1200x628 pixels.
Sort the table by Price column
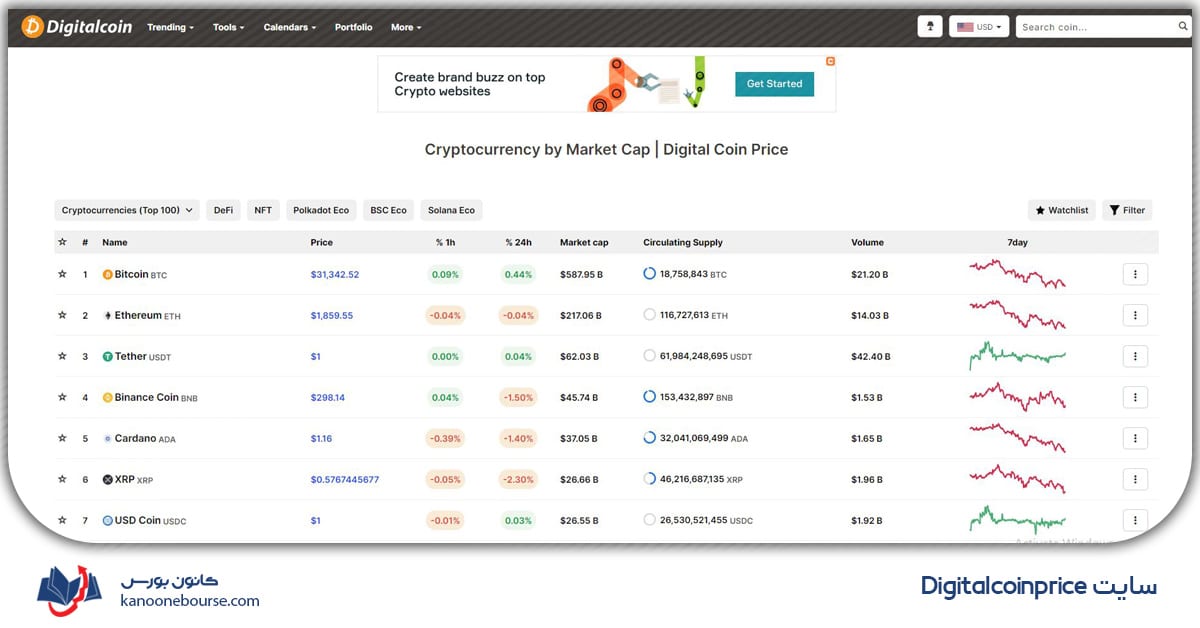(322, 242)
